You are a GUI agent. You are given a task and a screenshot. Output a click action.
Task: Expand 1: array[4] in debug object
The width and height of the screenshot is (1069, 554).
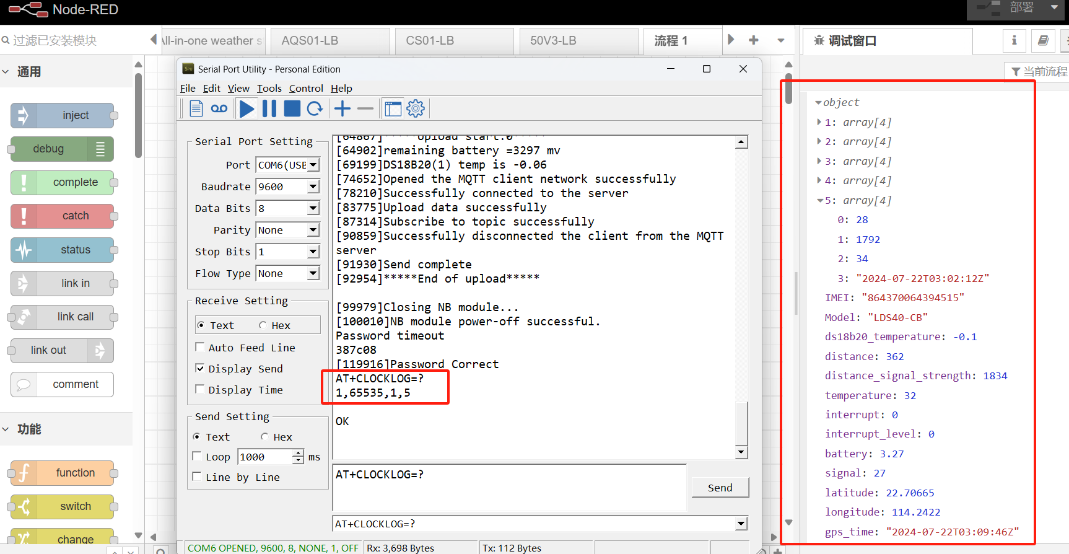[819, 122]
